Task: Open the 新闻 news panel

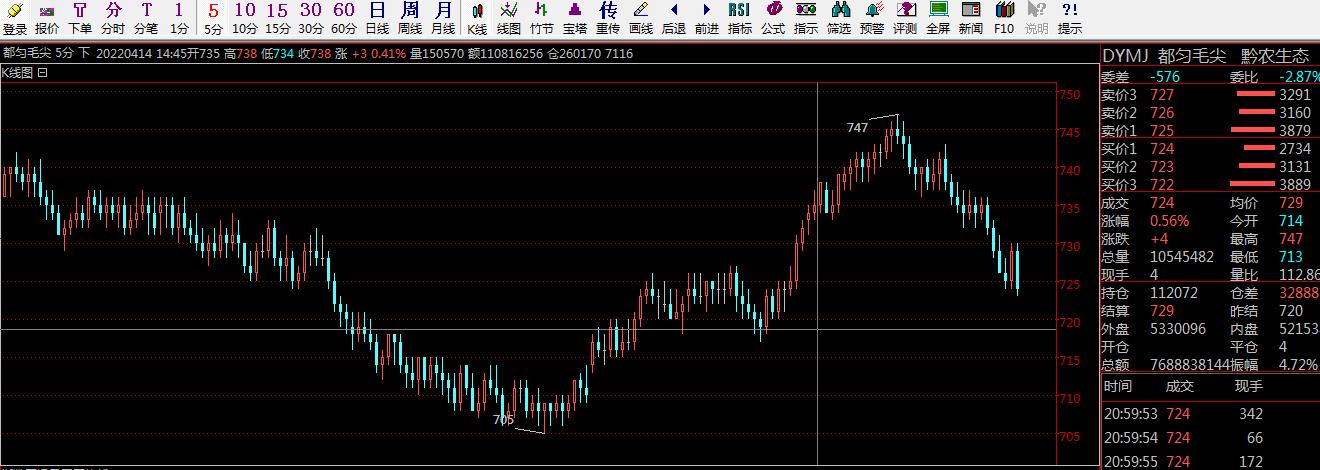Action: click(x=970, y=18)
